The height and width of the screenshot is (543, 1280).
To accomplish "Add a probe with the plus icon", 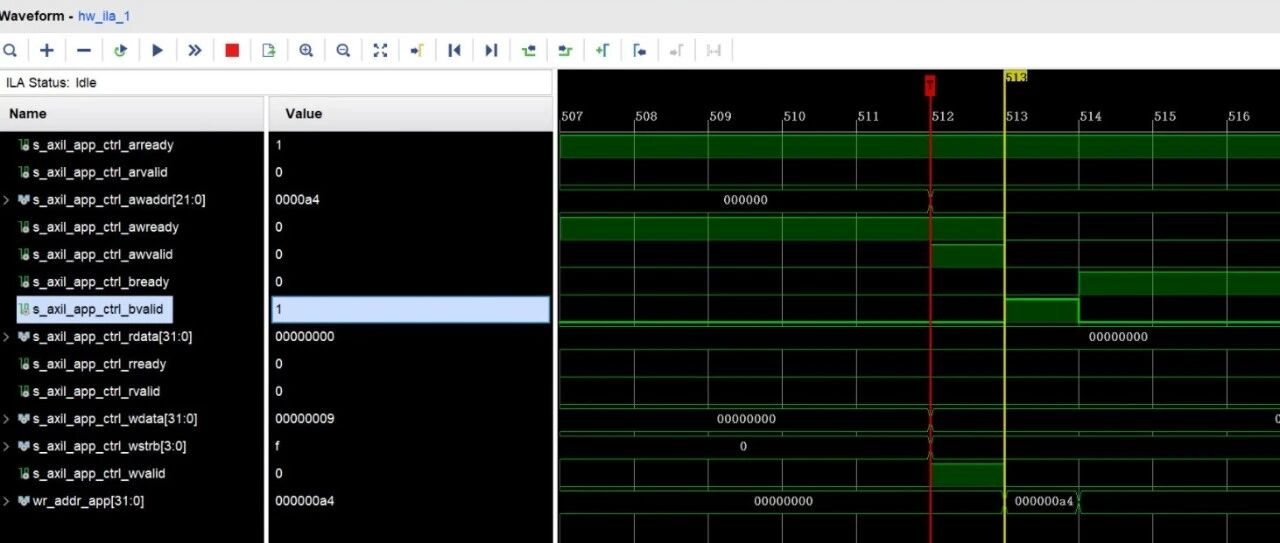I will (x=47, y=50).
